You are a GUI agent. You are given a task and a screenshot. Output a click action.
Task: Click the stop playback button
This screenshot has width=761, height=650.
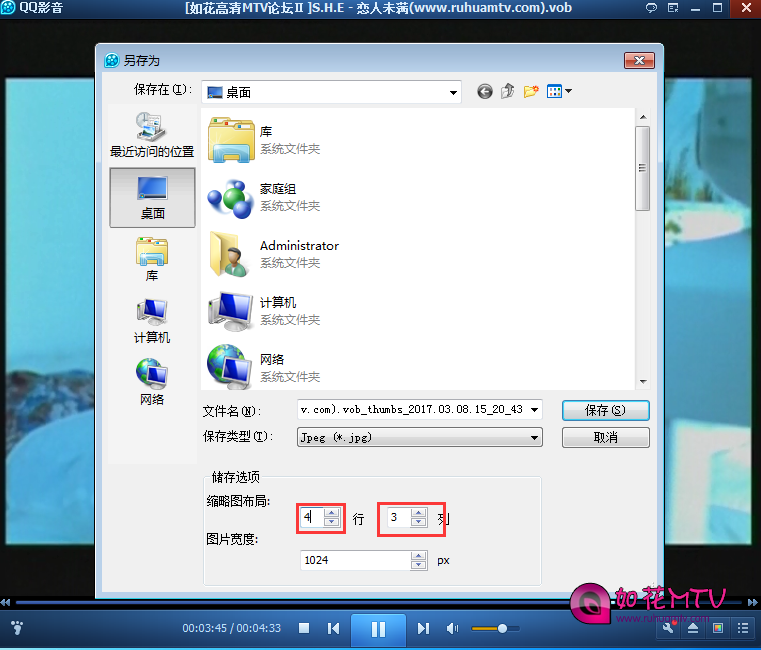(305, 628)
